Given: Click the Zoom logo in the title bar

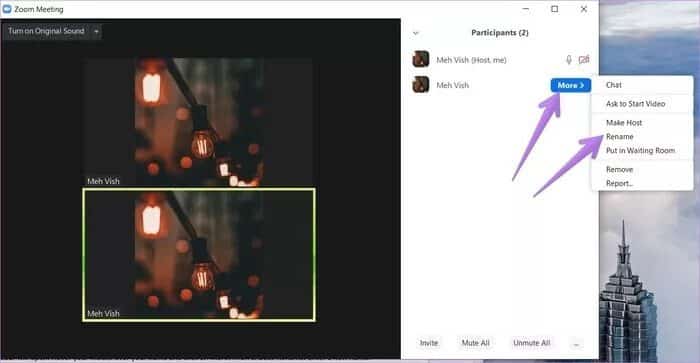Looking at the screenshot, I should [x=7, y=9].
